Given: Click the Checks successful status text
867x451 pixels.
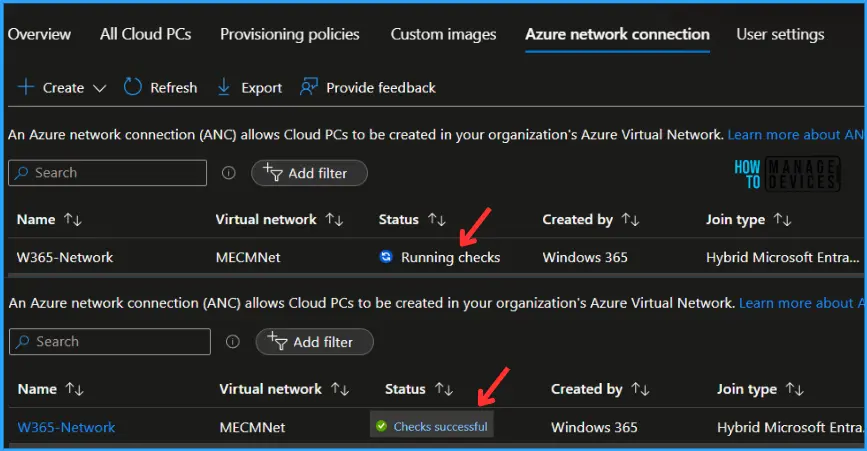Looking at the screenshot, I should [x=440, y=427].
